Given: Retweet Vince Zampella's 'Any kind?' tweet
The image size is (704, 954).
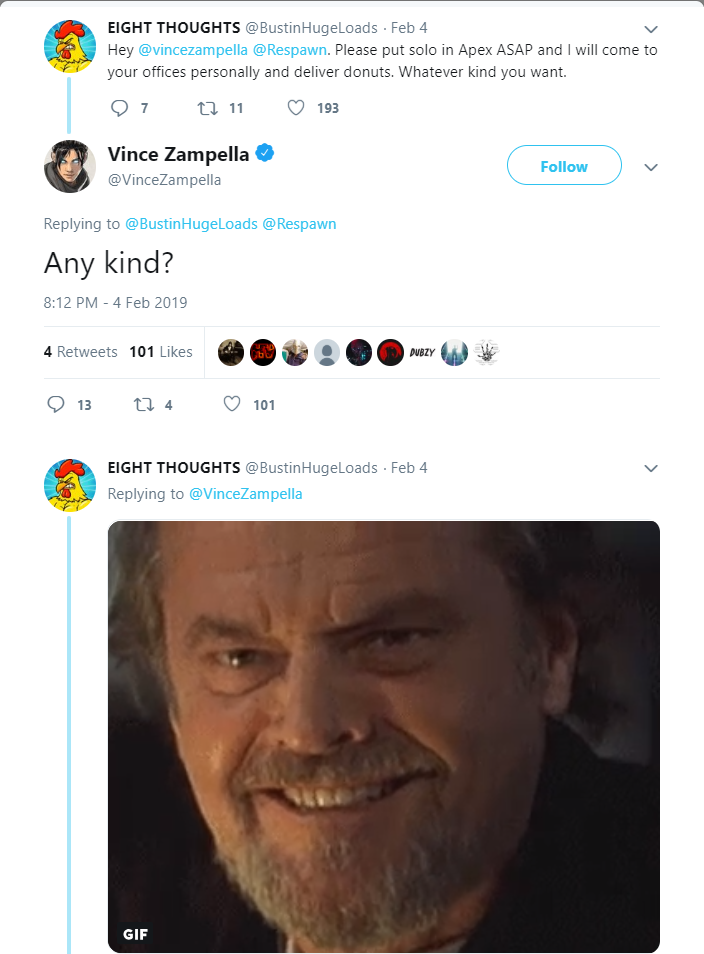Looking at the screenshot, I should click(142, 404).
